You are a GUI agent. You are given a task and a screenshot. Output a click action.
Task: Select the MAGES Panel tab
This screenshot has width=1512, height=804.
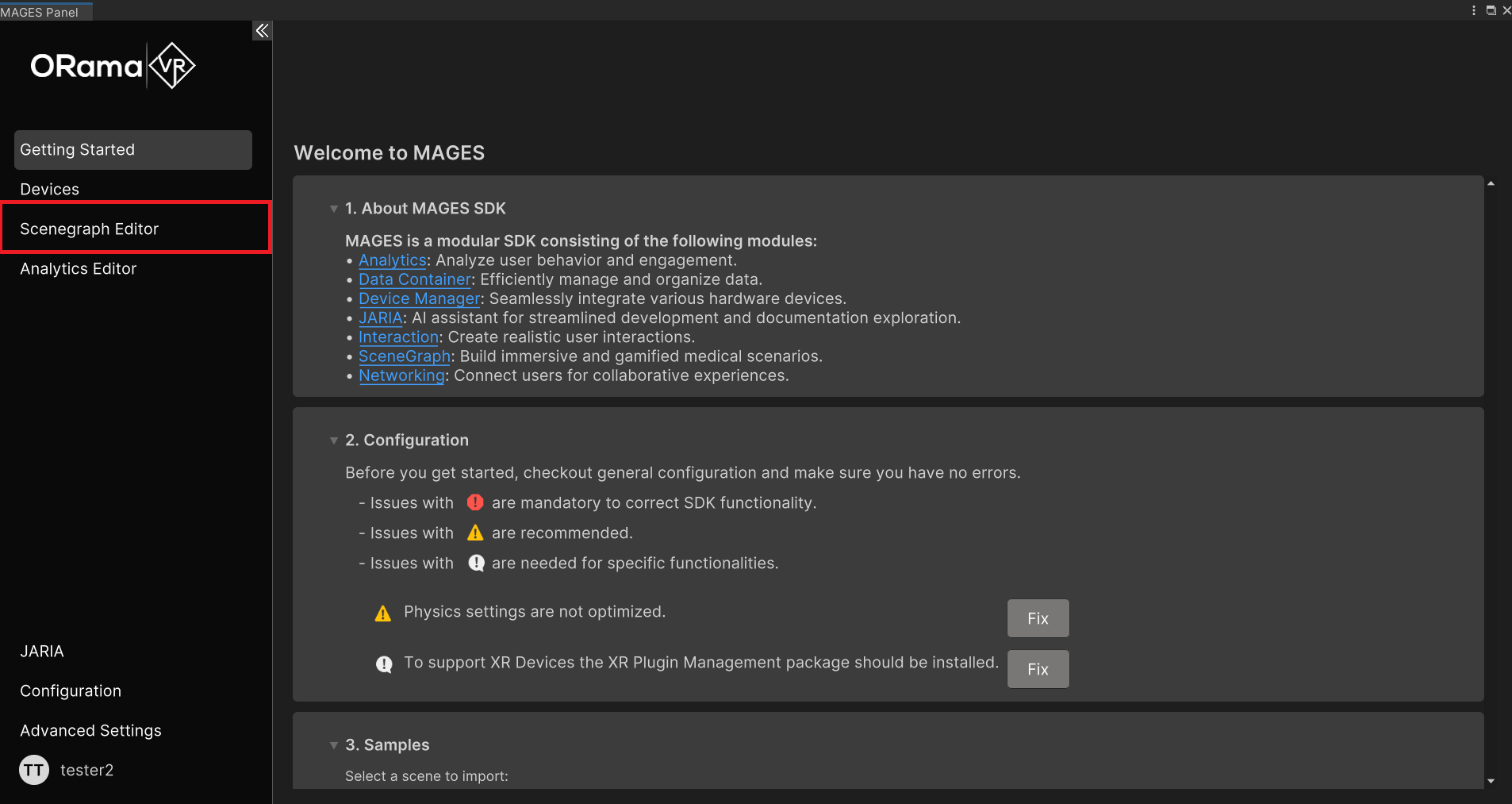[x=41, y=12]
